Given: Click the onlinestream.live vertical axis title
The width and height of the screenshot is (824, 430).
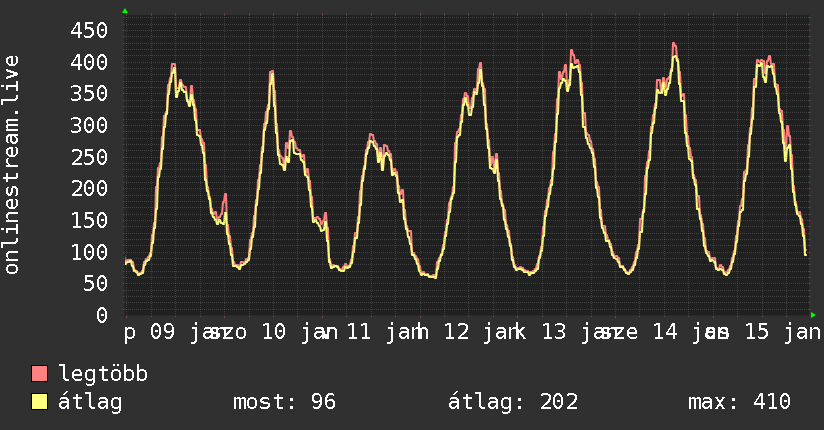Looking at the screenshot, I should (11, 165).
